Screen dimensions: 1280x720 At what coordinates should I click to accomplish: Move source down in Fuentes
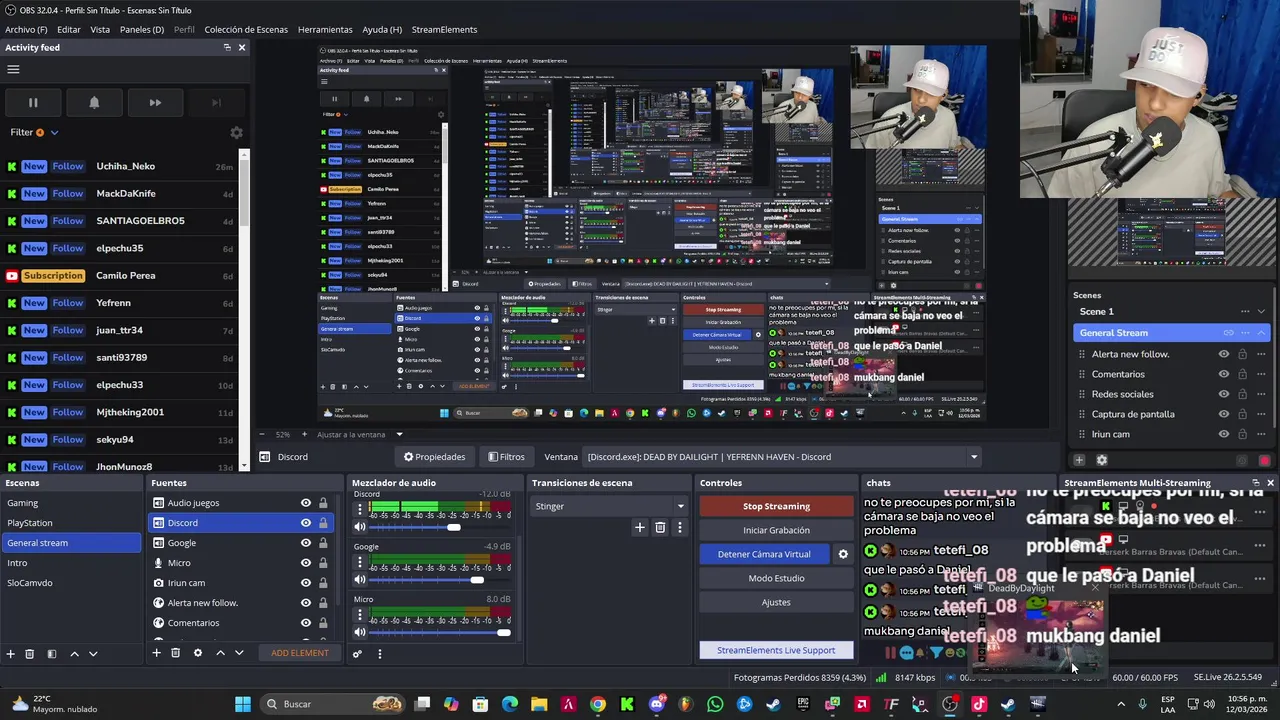click(239, 653)
